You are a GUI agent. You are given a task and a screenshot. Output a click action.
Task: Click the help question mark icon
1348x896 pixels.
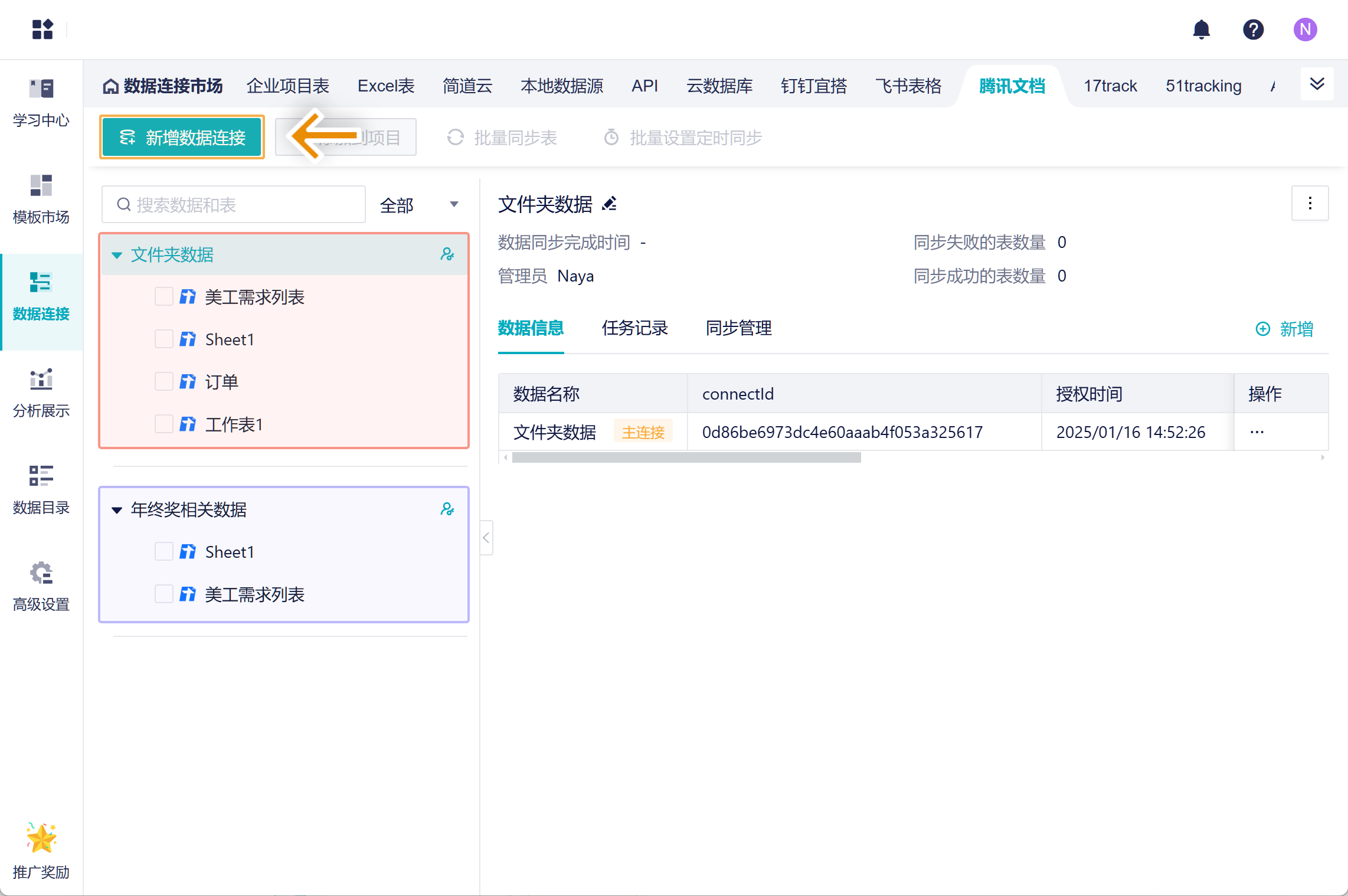pyautogui.click(x=1253, y=30)
